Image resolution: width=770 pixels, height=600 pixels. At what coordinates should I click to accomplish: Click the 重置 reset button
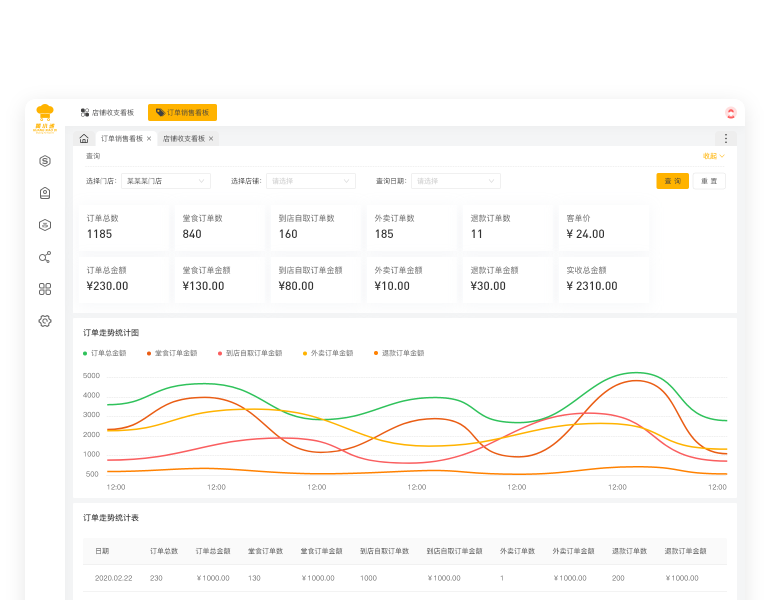coord(709,181)
